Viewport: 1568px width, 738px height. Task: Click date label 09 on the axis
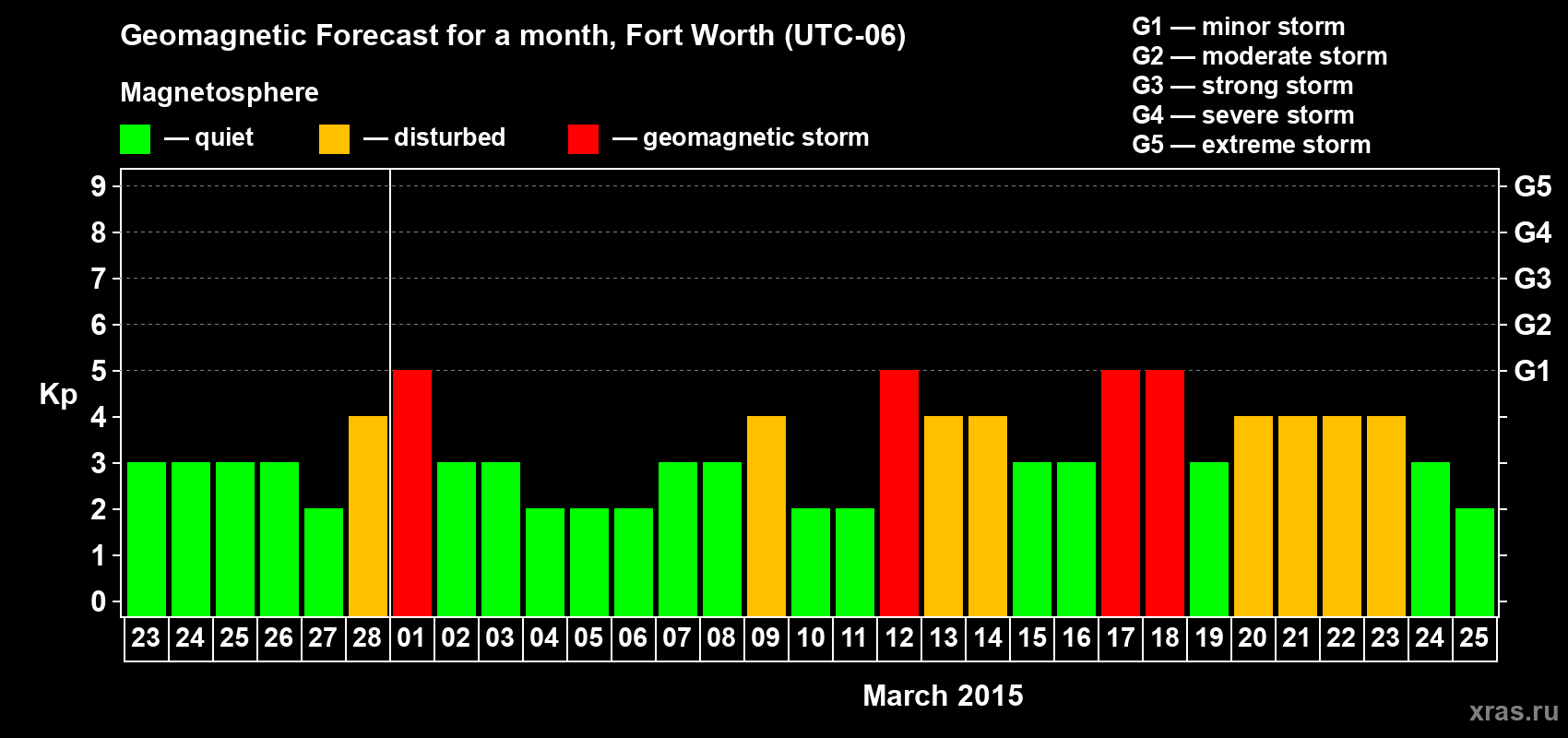click(766, 637)
